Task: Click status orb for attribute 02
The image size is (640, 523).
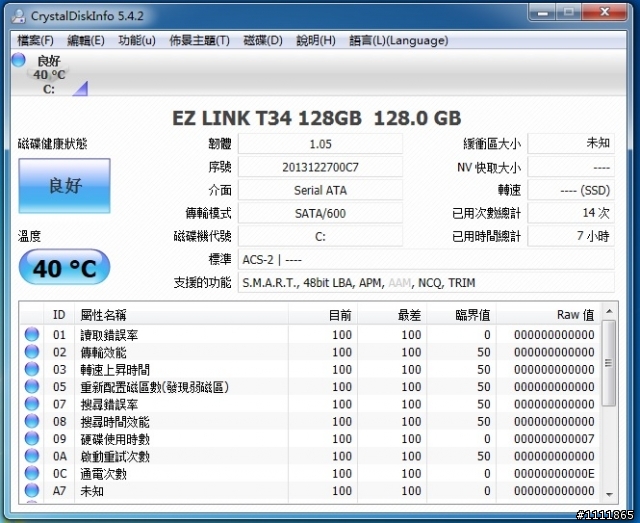Action: (32, 352)
